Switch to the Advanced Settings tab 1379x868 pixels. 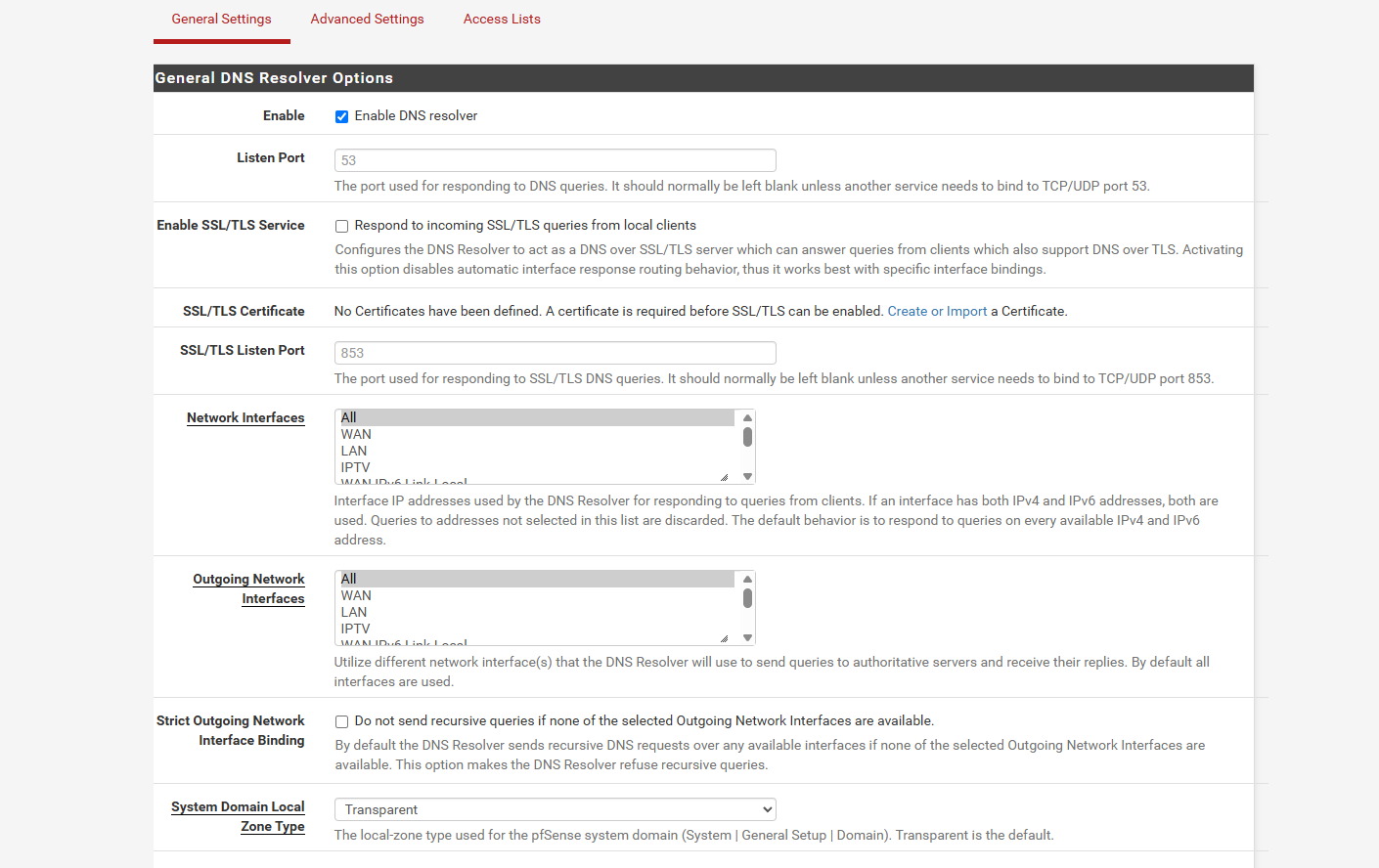tap(367, 20)
